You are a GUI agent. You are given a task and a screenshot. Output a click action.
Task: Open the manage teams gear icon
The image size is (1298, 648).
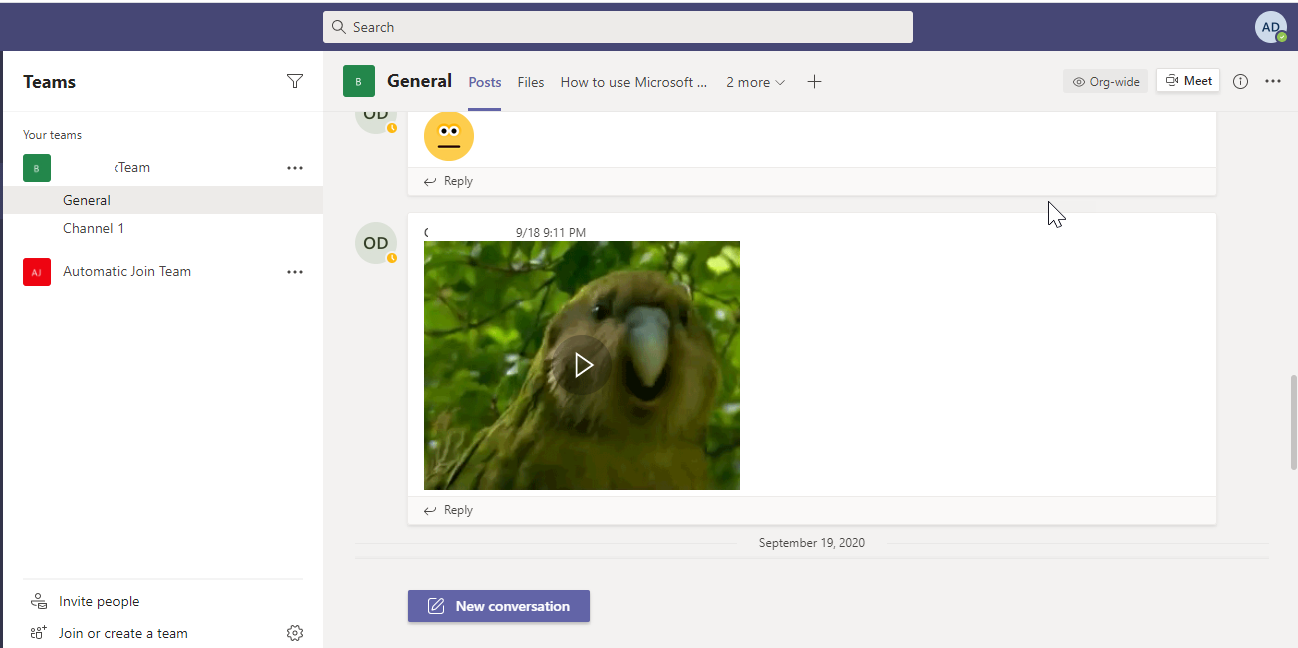click(x=295, y=633)
